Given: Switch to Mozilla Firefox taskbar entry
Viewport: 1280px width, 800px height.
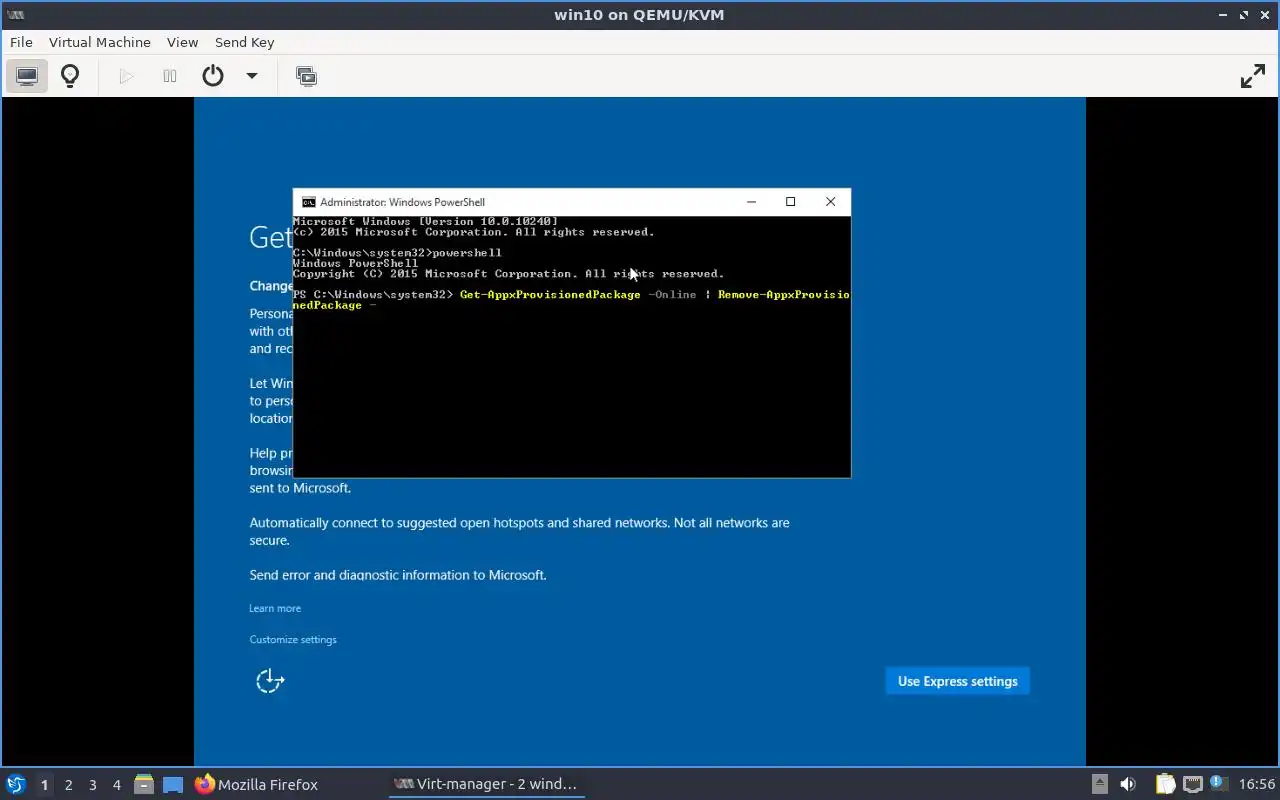Looking at the screenshot, I should tap(257, 784).
